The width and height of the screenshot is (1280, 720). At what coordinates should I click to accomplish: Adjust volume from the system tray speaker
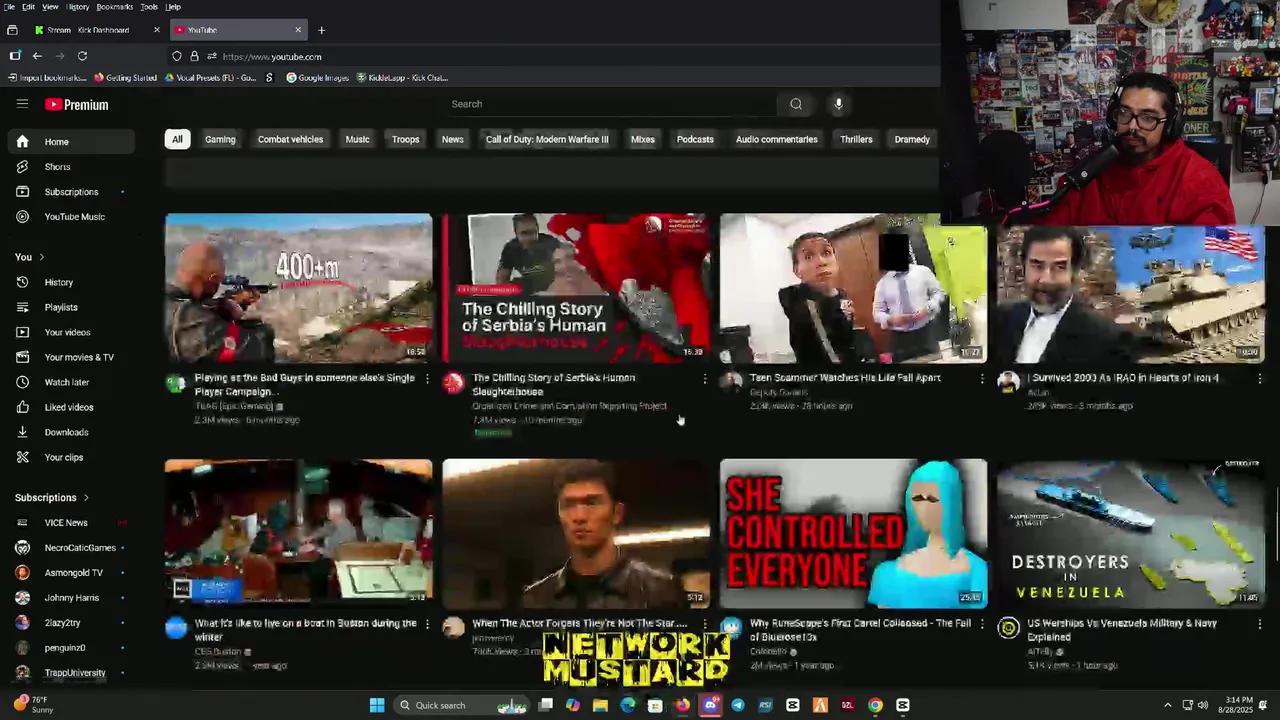[x=1202, y=705]
